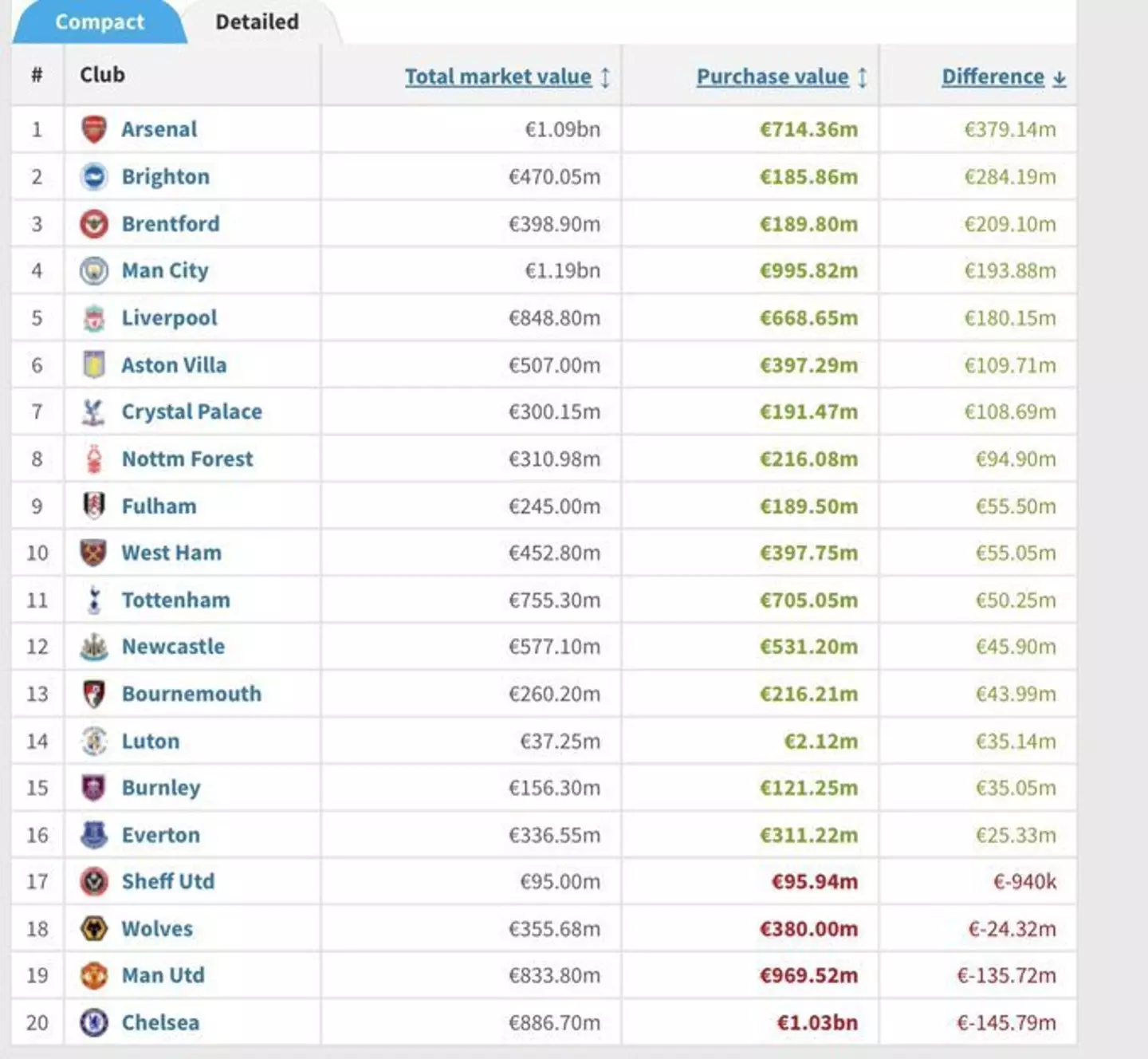Click the Newcastle club name link
The image size is (1148, 1059).
pyautogui.click(x=173, y=647)
